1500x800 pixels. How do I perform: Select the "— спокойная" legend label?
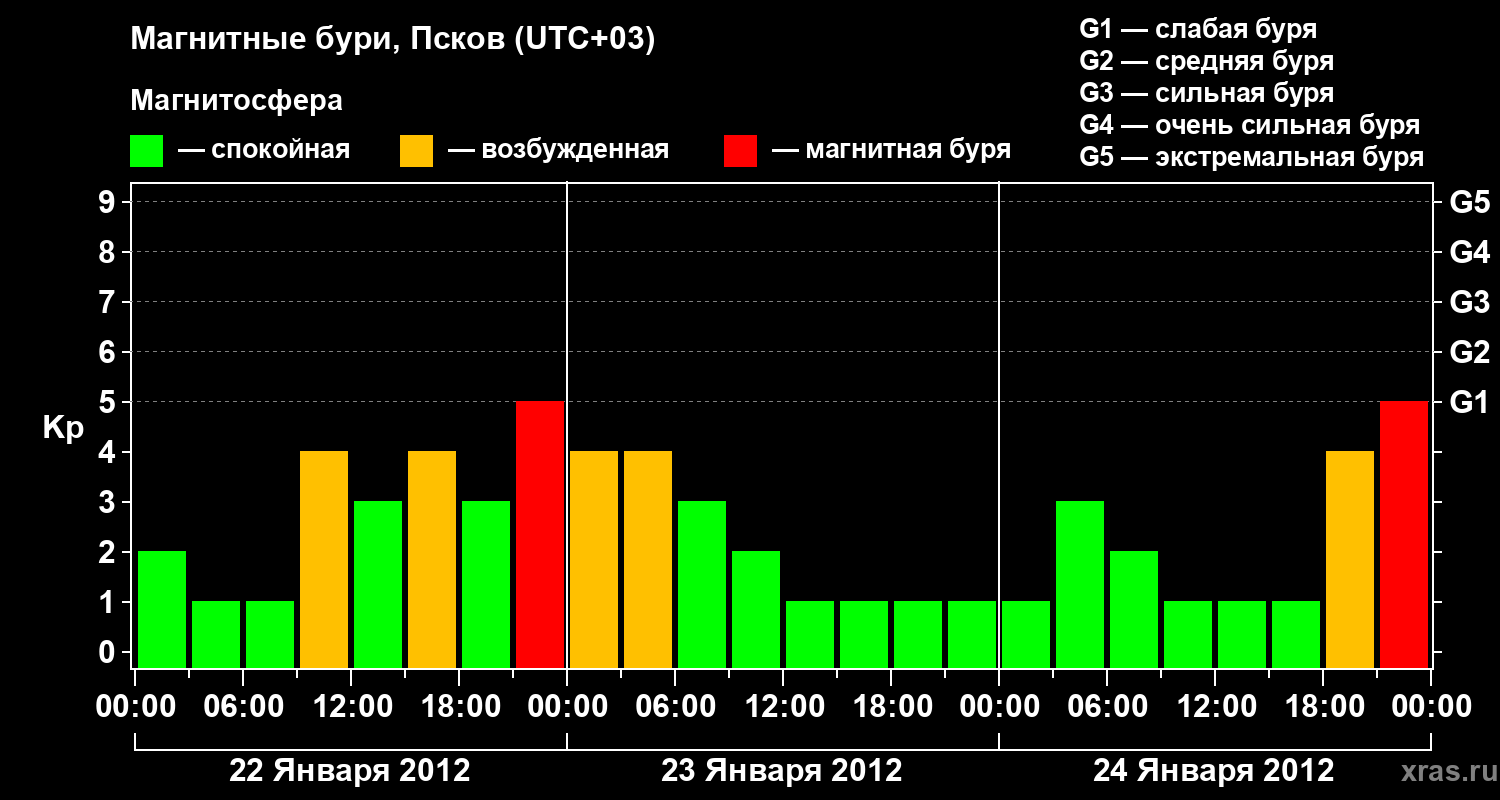click(264, 150)
